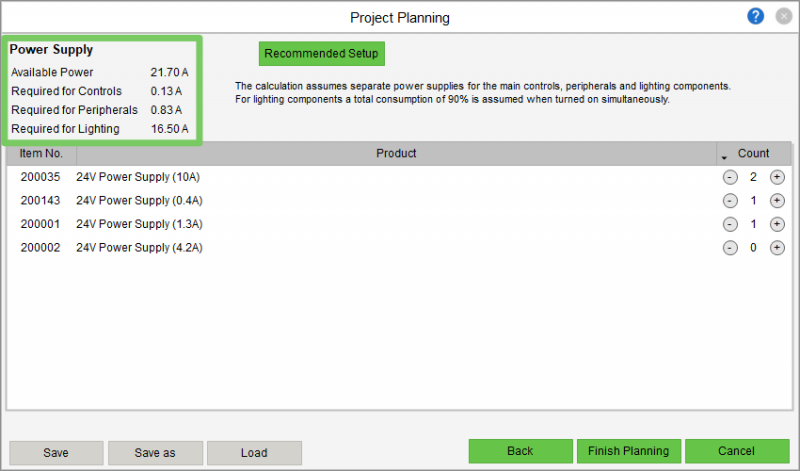
Task: Sort list by Item No. column header
Action: 41,154
